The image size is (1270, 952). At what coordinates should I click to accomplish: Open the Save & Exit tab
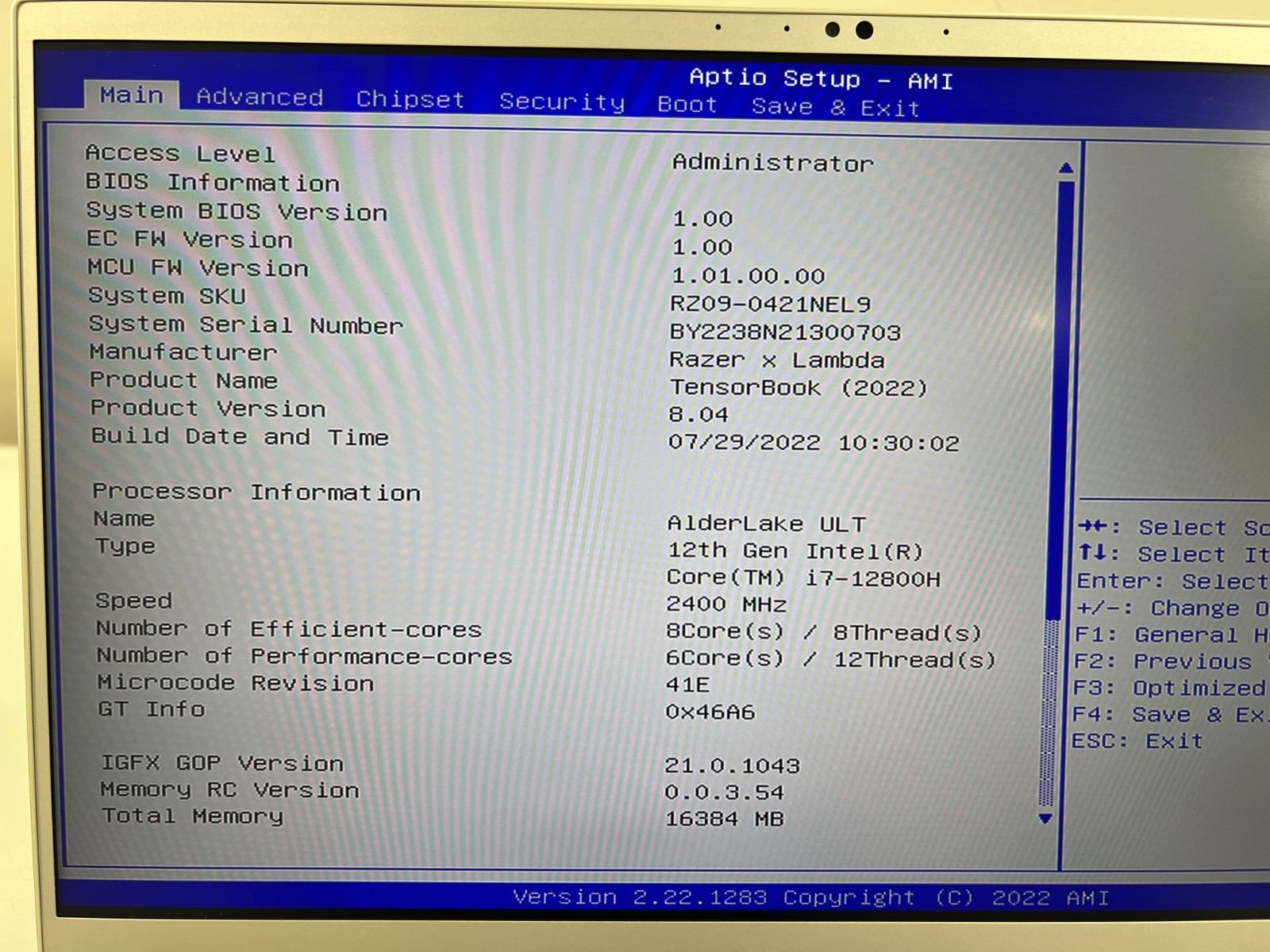[x=836, y=107]
